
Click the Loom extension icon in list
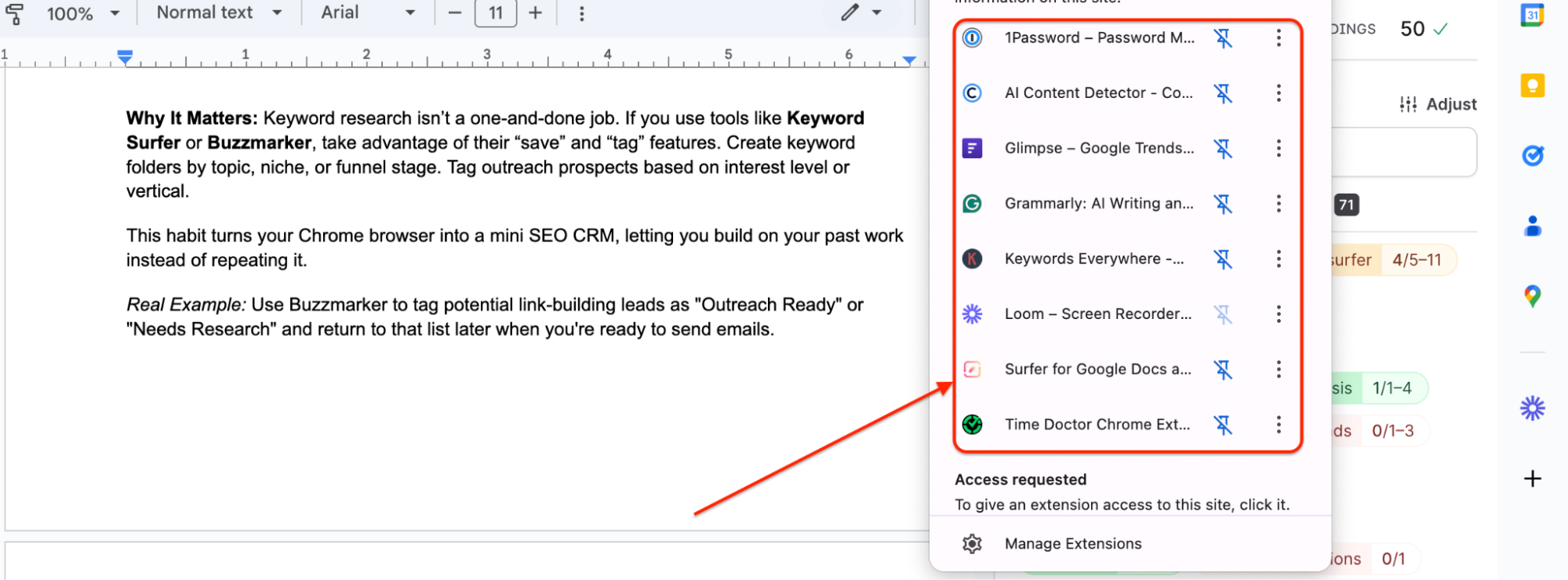[x=973, y=314]
